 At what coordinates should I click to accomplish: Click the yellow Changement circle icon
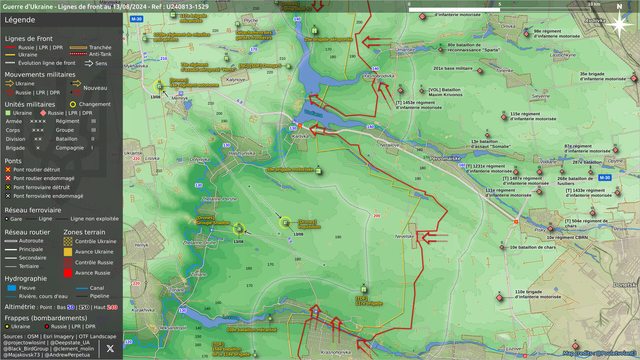click(73, 104)
